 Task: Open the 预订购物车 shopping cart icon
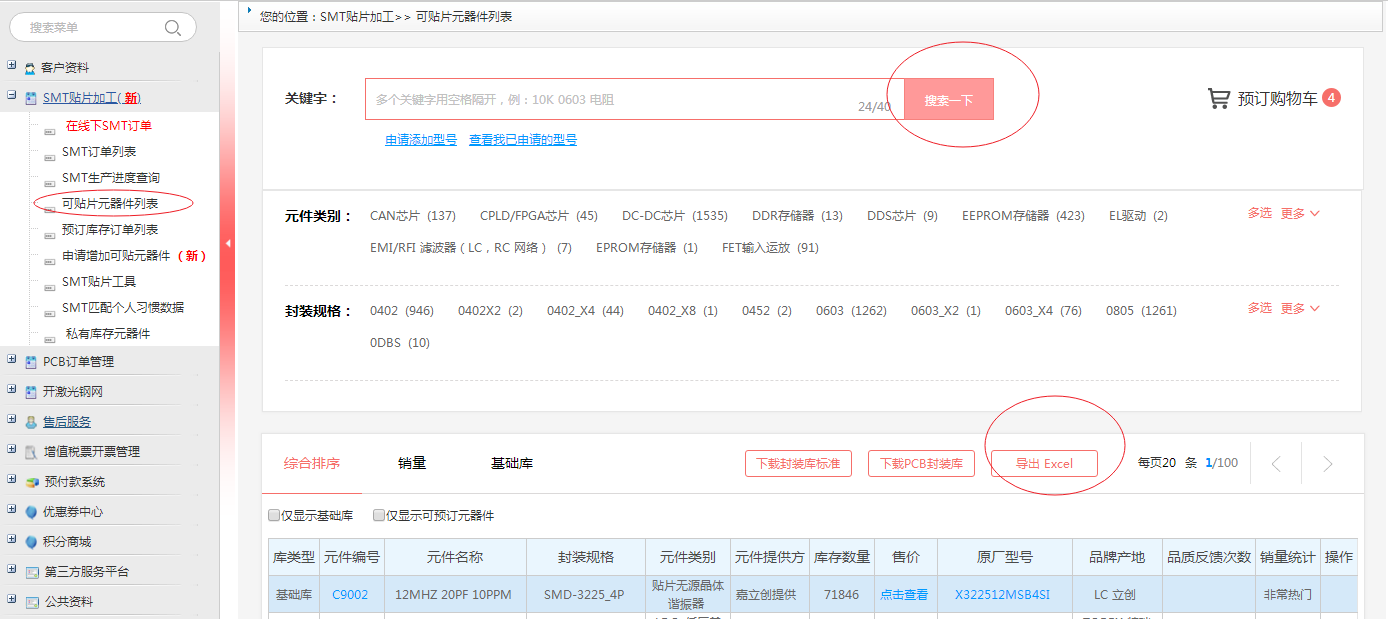(1218, 98)
